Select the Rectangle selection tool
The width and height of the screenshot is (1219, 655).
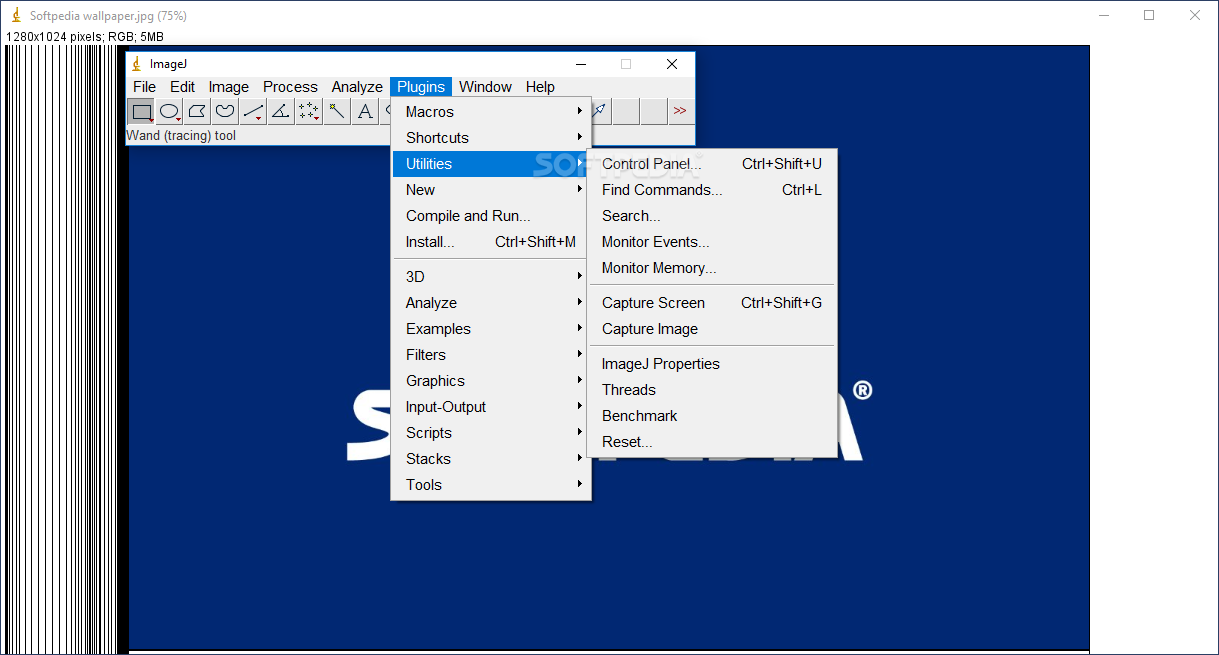[x=142, y=112]
